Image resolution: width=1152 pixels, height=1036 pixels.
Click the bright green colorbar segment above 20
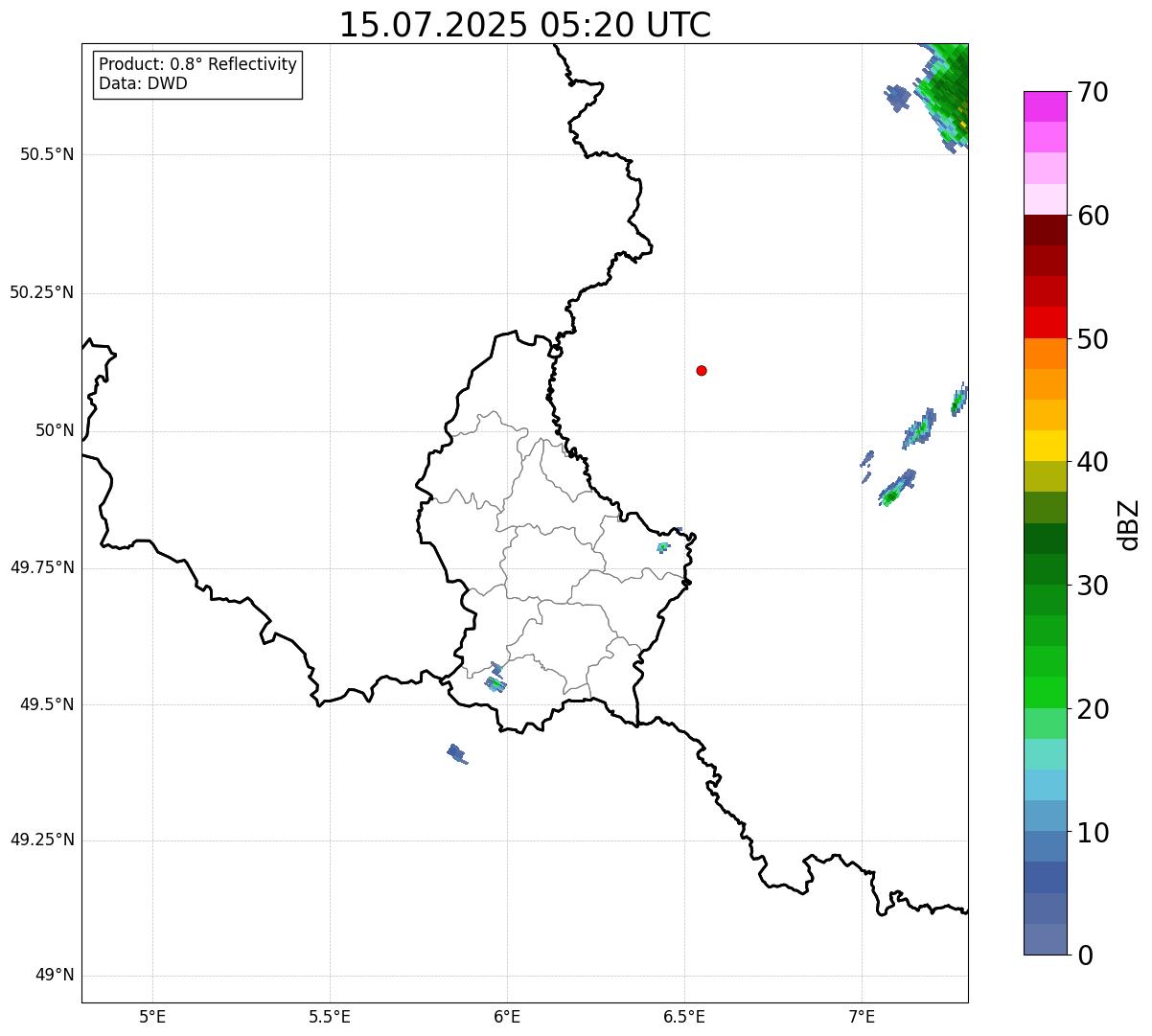(x=1045, y=692)
